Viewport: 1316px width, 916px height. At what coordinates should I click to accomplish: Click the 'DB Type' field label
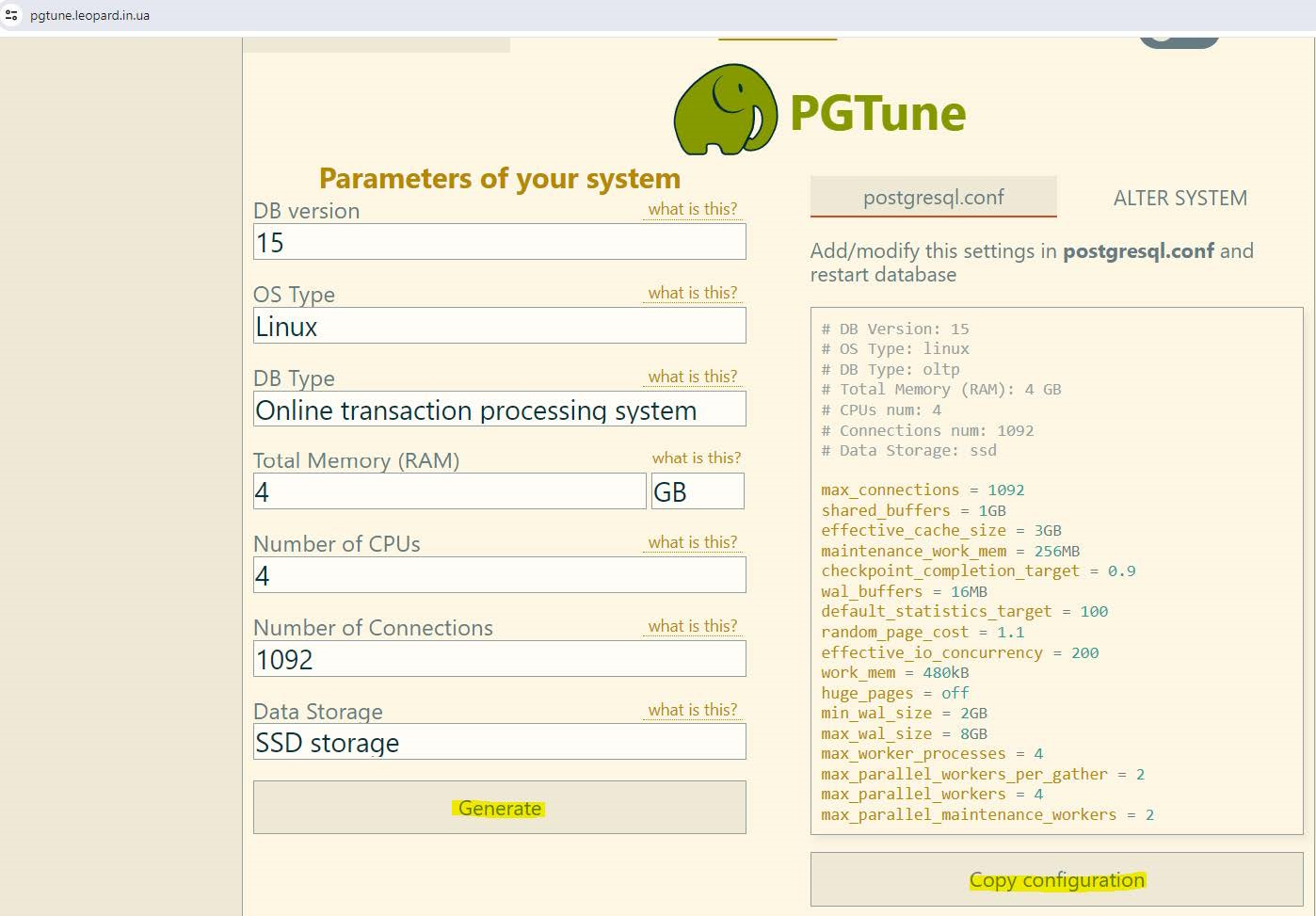click(295, 378)
